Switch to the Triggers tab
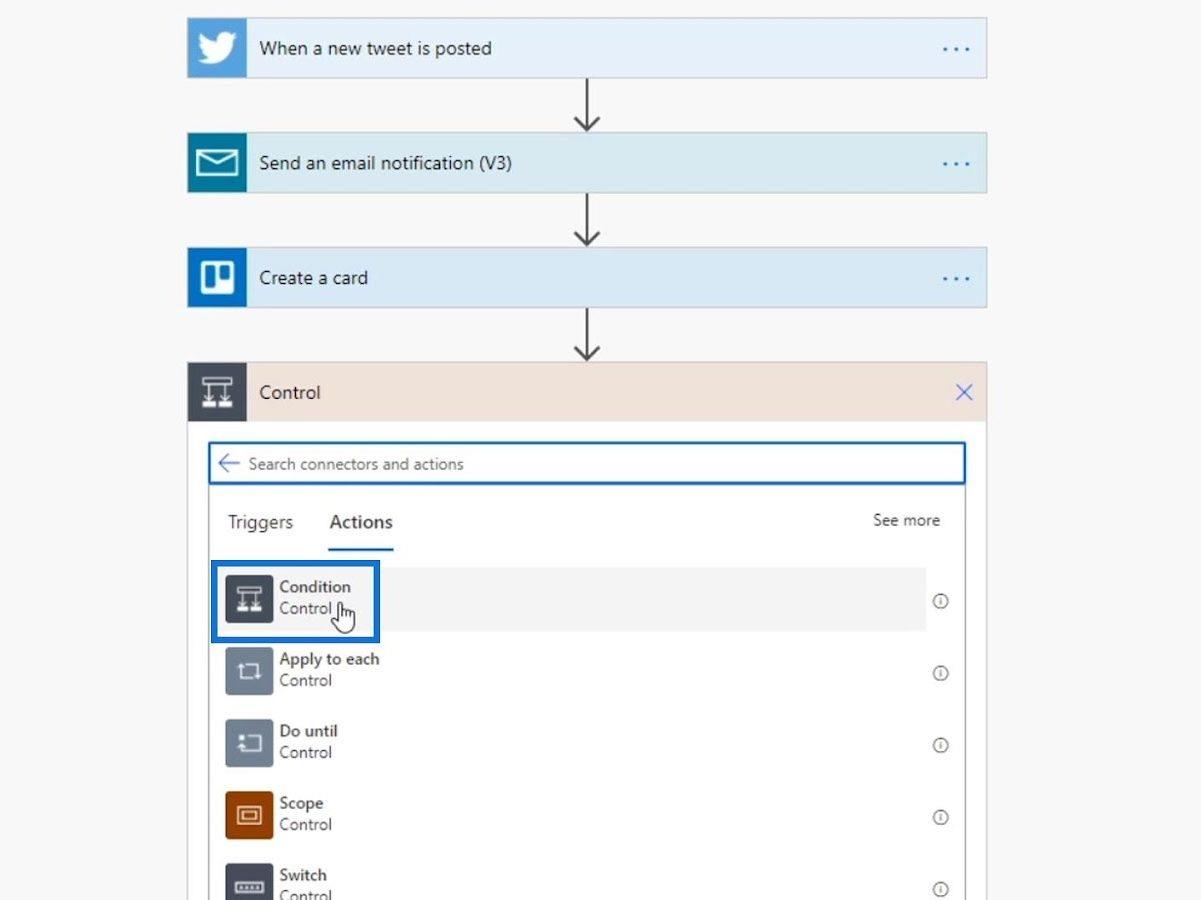Screen dimensions: 1201x900 tap(260, 522)
